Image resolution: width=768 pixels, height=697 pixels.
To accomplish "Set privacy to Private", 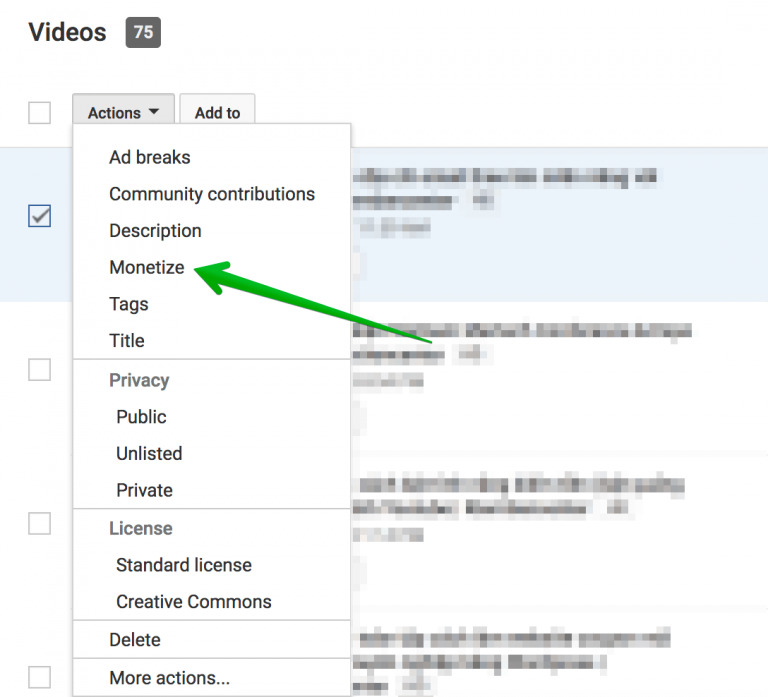I will coord(144,491).
